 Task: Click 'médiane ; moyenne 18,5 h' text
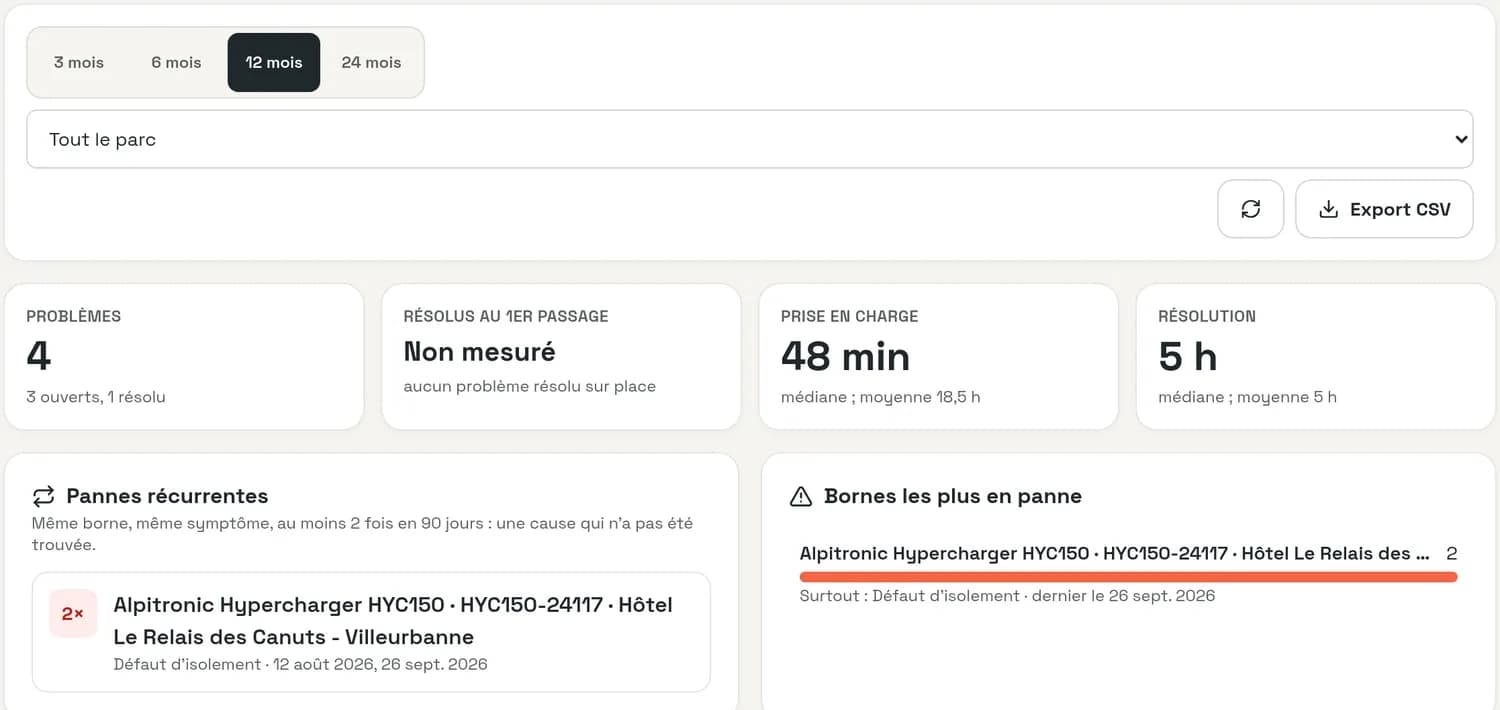pyautogui.click(x=880, y=397)
